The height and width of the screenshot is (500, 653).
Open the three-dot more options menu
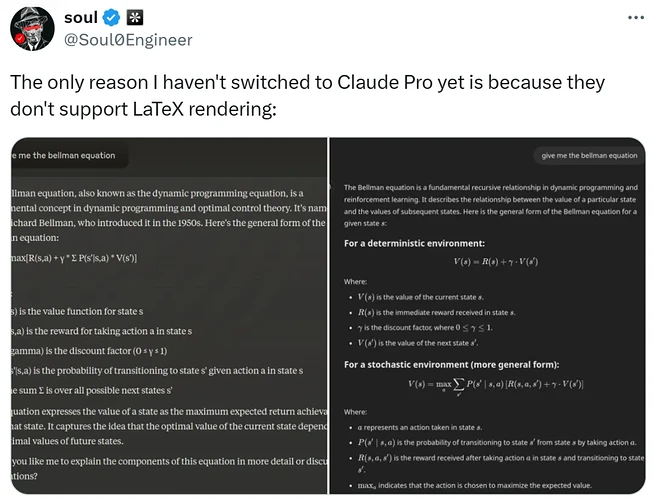[x=636, y=18]
